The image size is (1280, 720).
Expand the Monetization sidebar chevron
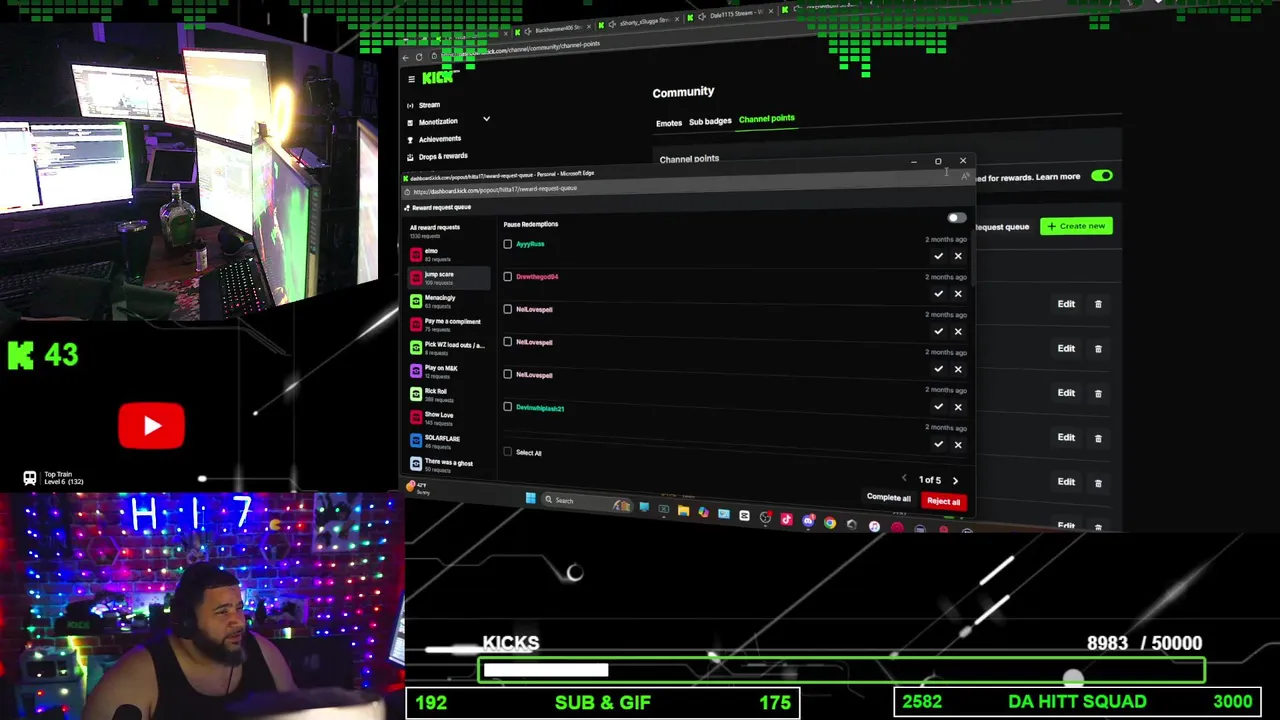coord(486,119)
